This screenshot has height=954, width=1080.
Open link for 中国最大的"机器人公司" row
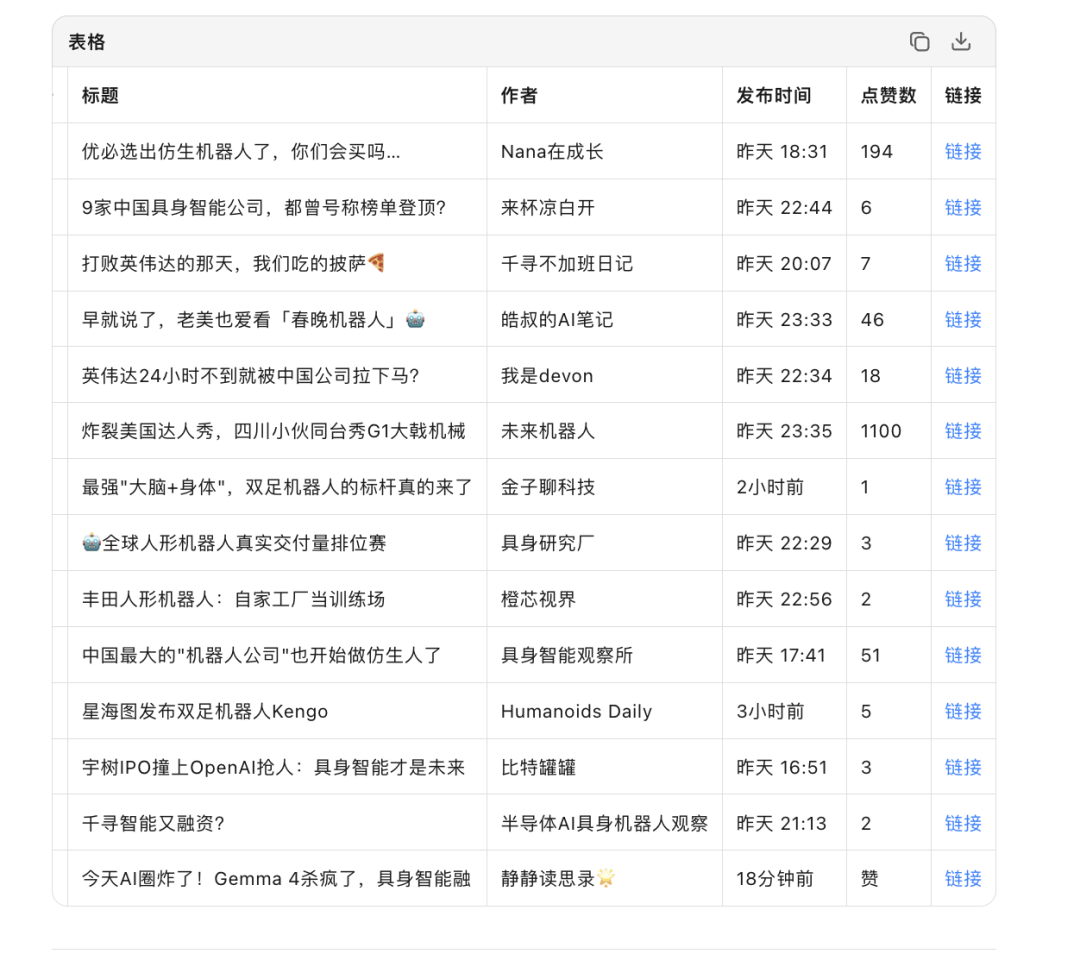[x=962, y=655]
